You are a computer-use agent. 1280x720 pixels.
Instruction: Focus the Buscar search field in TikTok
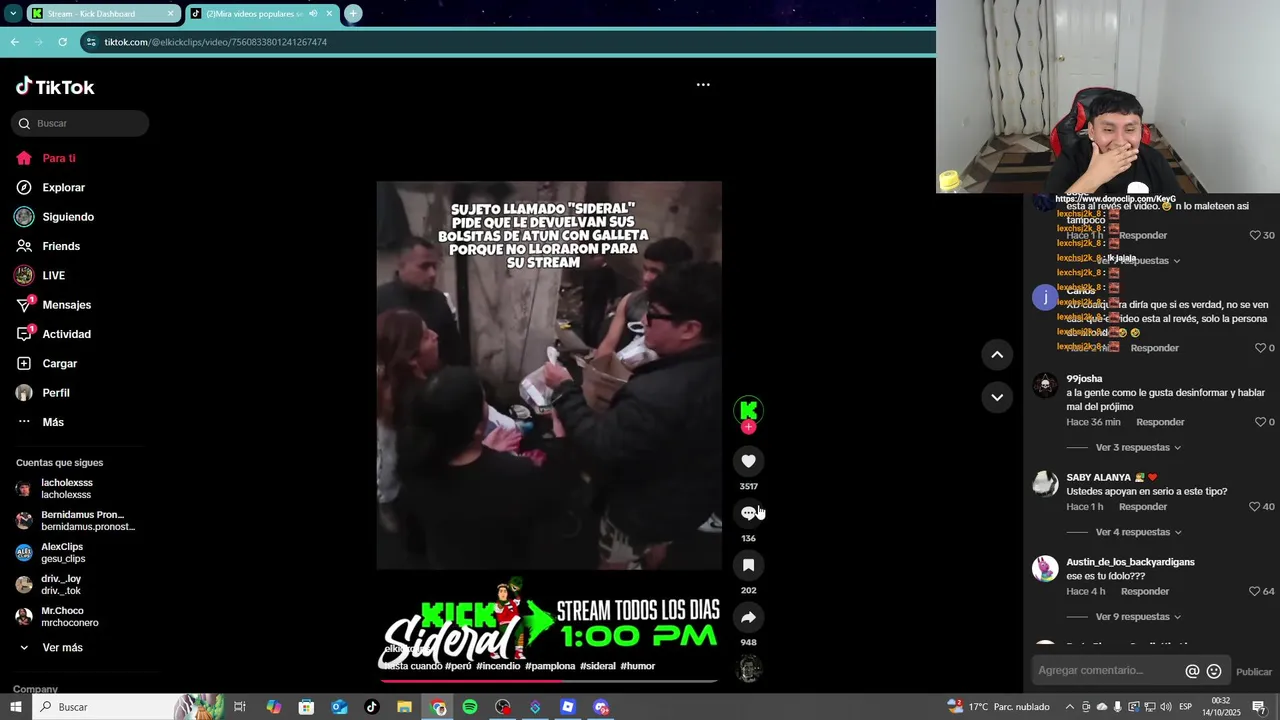click(80, 123)
